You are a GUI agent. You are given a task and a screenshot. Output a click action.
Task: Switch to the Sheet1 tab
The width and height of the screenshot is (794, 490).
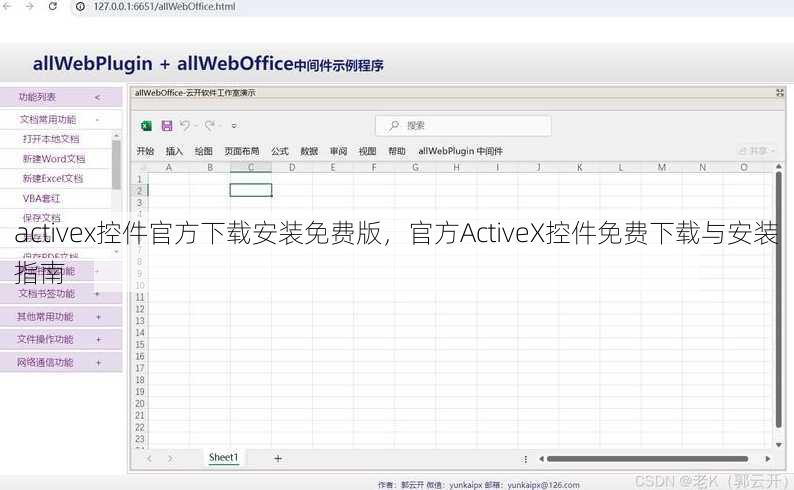223,458
